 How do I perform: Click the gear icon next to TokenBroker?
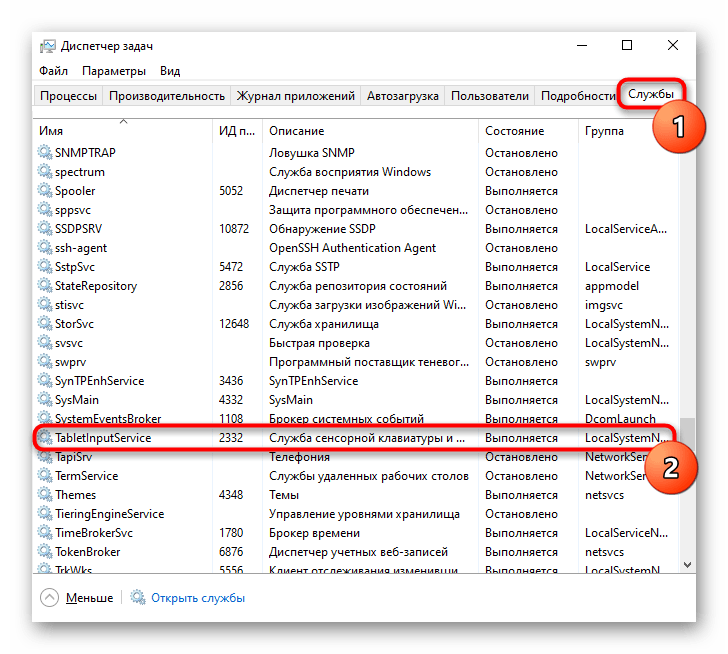(45, 551)
